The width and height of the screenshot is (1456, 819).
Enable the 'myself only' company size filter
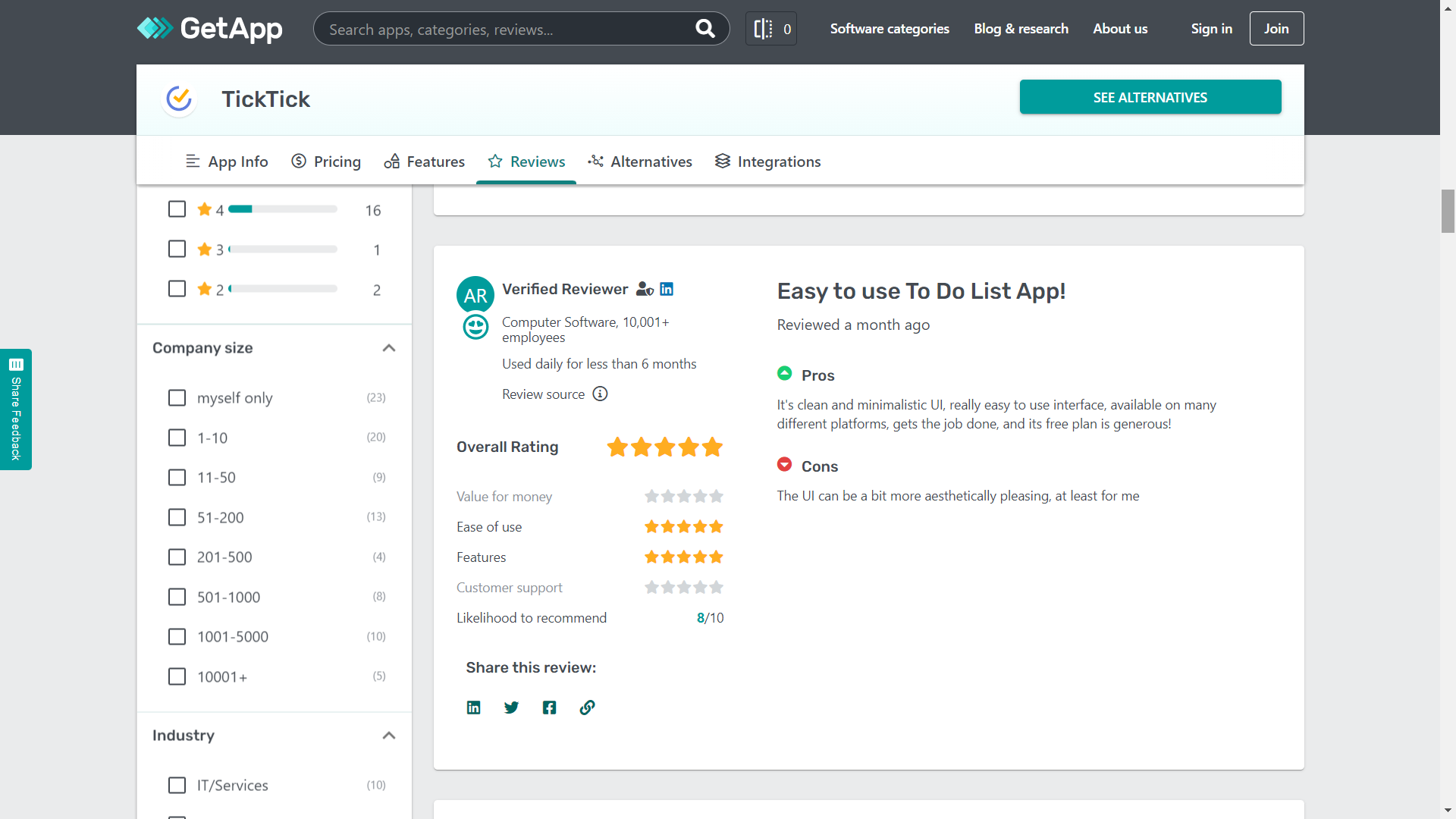pyautogui.click(x=177, y=397)
